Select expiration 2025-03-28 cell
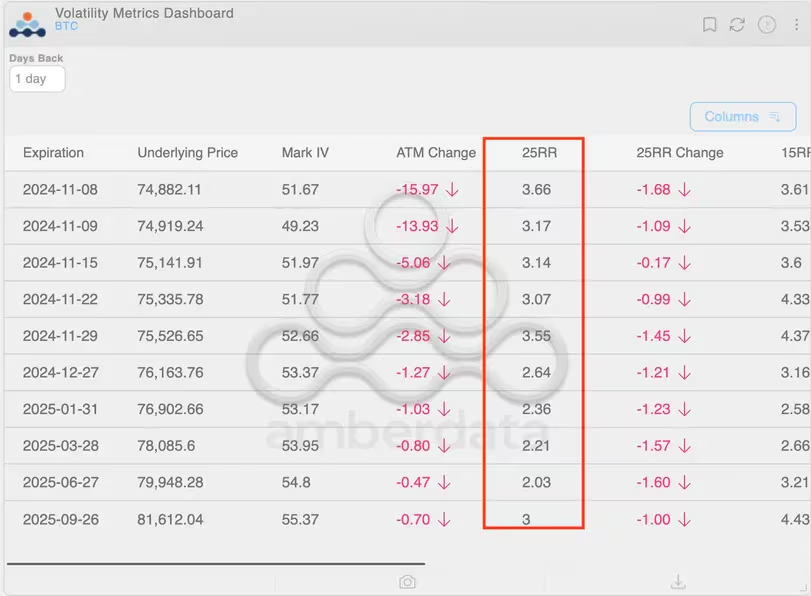811x596 pixels. (61, 446)
